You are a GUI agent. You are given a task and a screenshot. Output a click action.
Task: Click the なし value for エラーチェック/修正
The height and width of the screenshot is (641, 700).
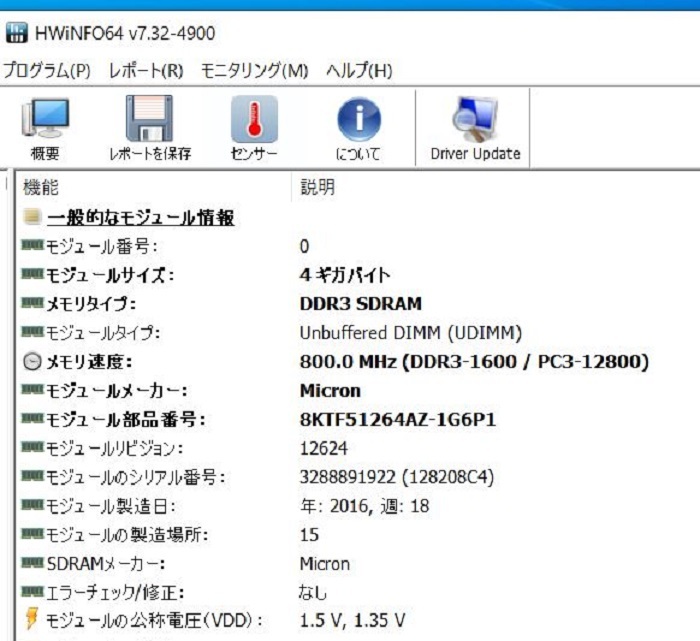pyautogui.click(x=312, y=593)
